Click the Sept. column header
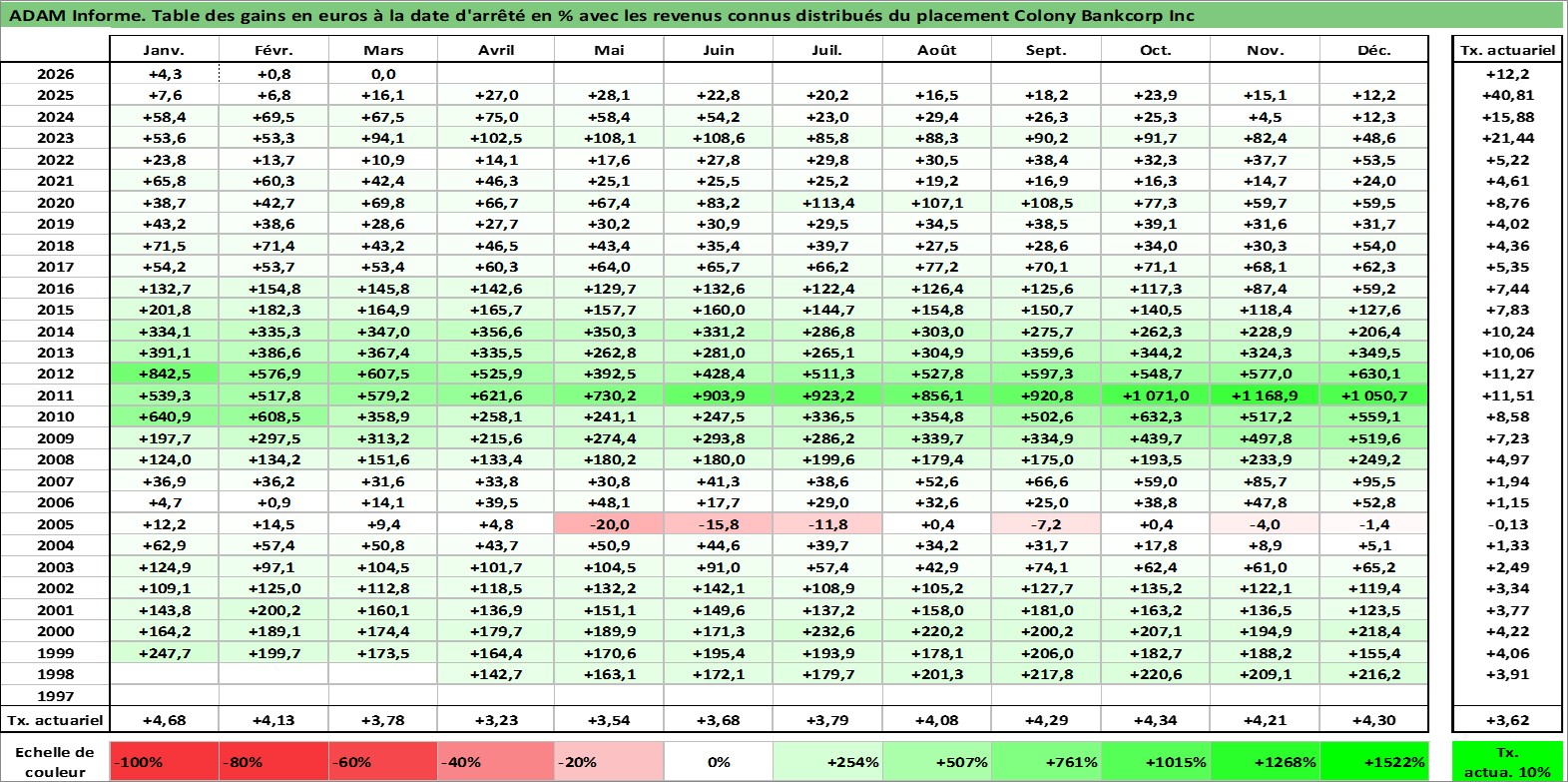 coord(1046,50)
